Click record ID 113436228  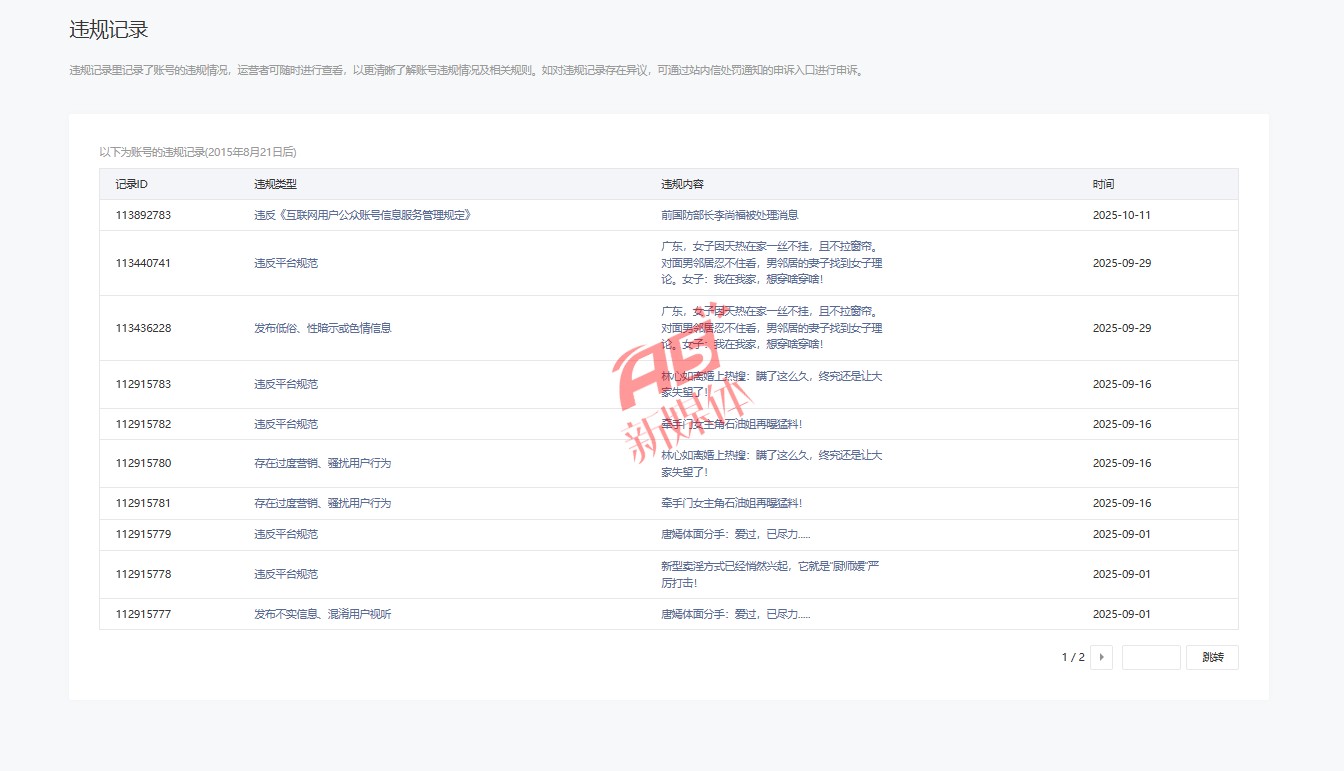click(x=143, y=328)
